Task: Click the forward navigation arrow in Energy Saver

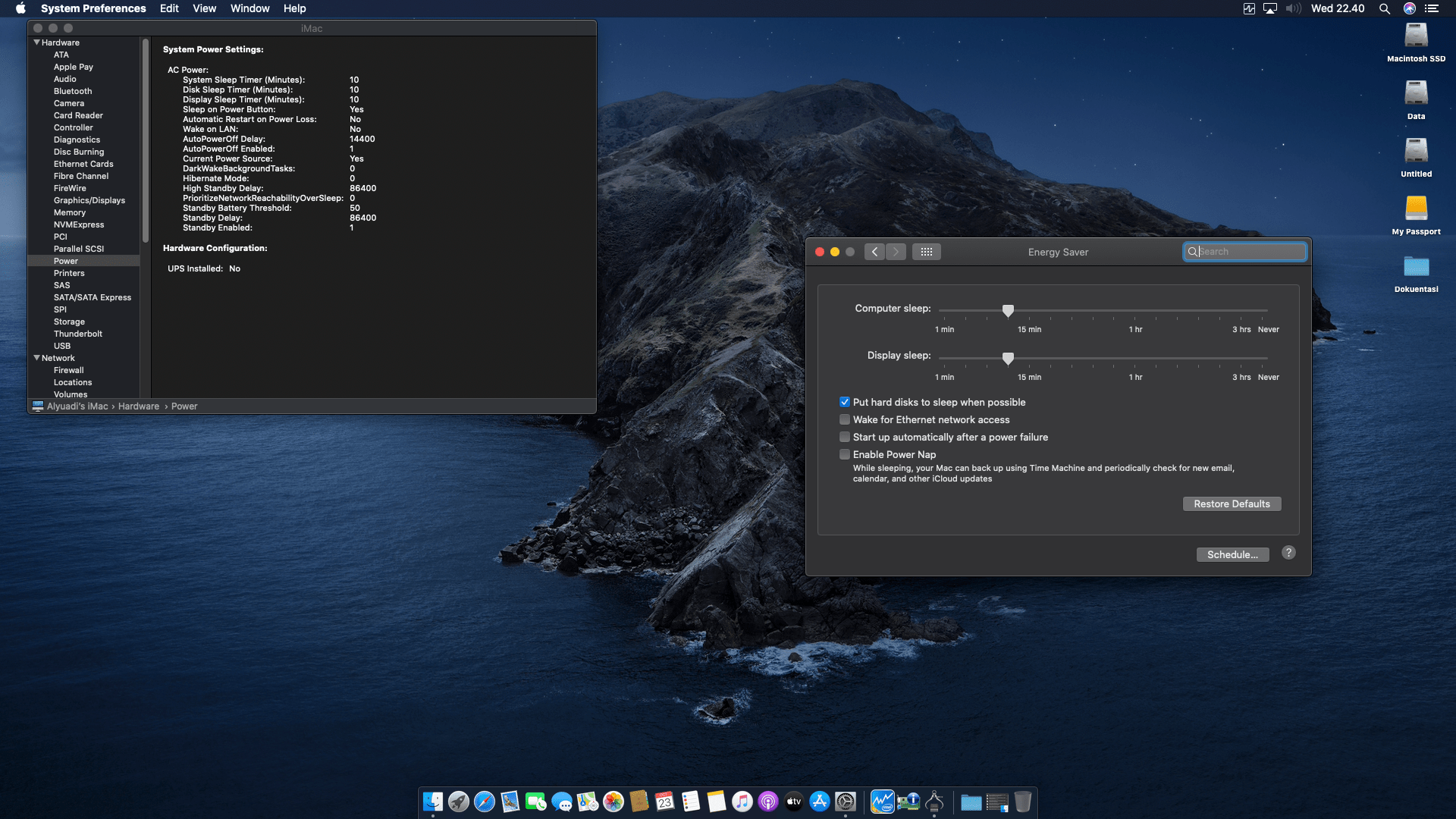Action: click(896, 251)
